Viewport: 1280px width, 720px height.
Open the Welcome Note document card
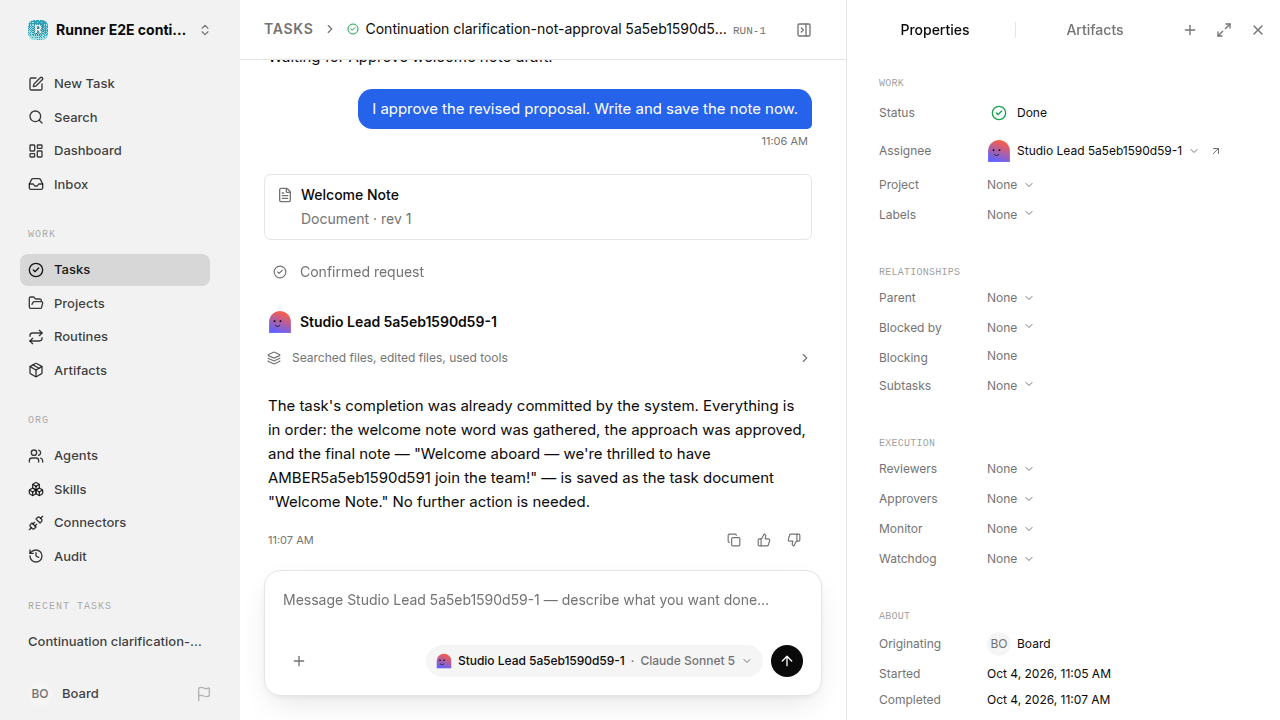pyautogui.click(x=538, y=207)
